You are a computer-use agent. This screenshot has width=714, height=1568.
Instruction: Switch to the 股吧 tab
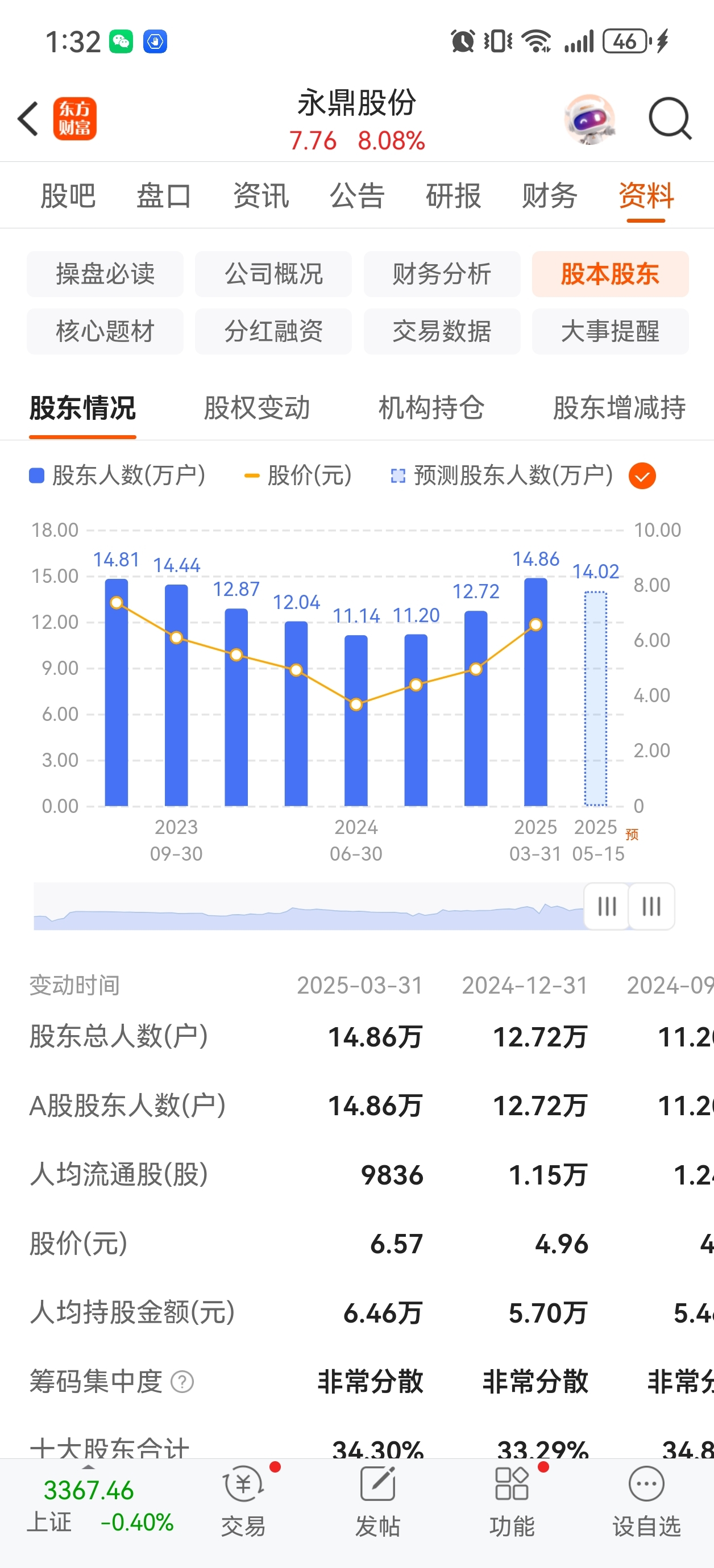pyautogui.click(x=68, y=196)
